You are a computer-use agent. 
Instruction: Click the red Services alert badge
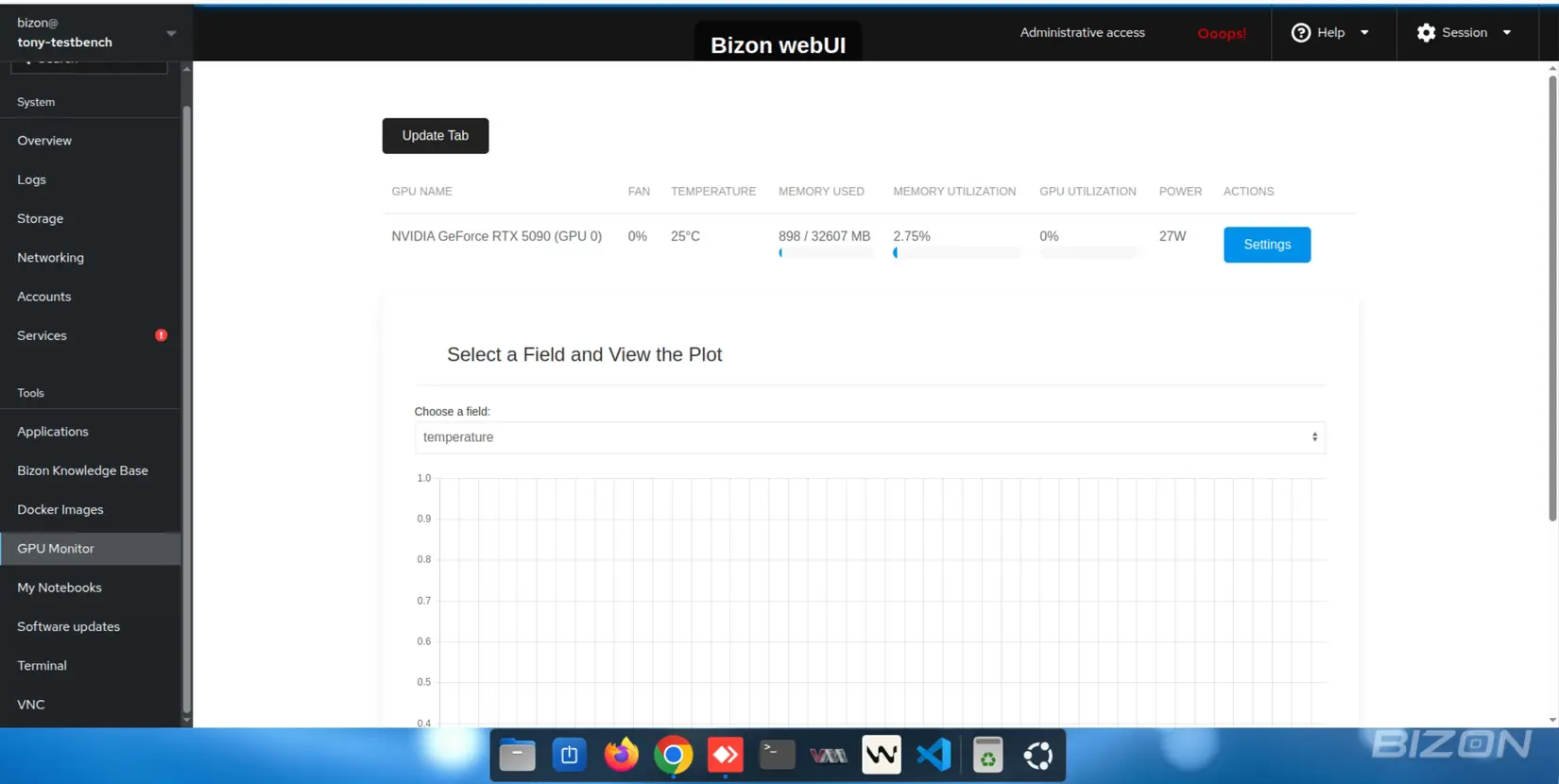pyautogui.click(x=162, y=335)
